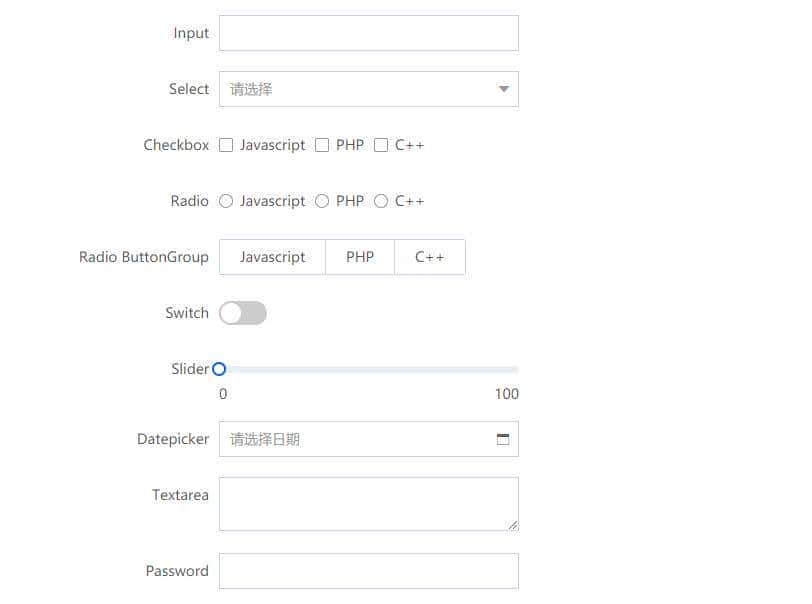This screenshot has width=812, height=604.
Task: Open the '请选择' Select dropdown
Action: (360, 88)
